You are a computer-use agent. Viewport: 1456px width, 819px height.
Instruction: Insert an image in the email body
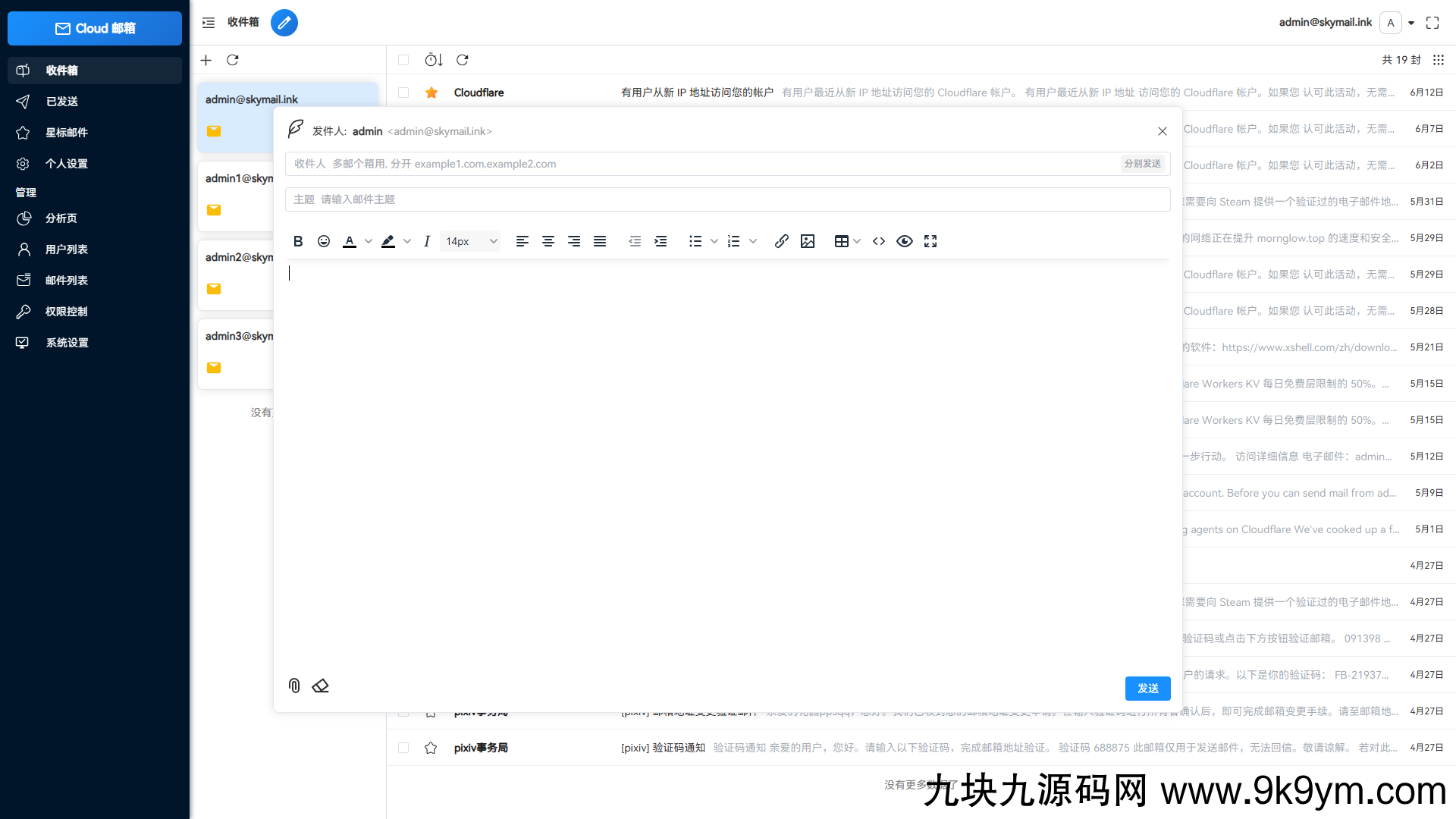808,241
